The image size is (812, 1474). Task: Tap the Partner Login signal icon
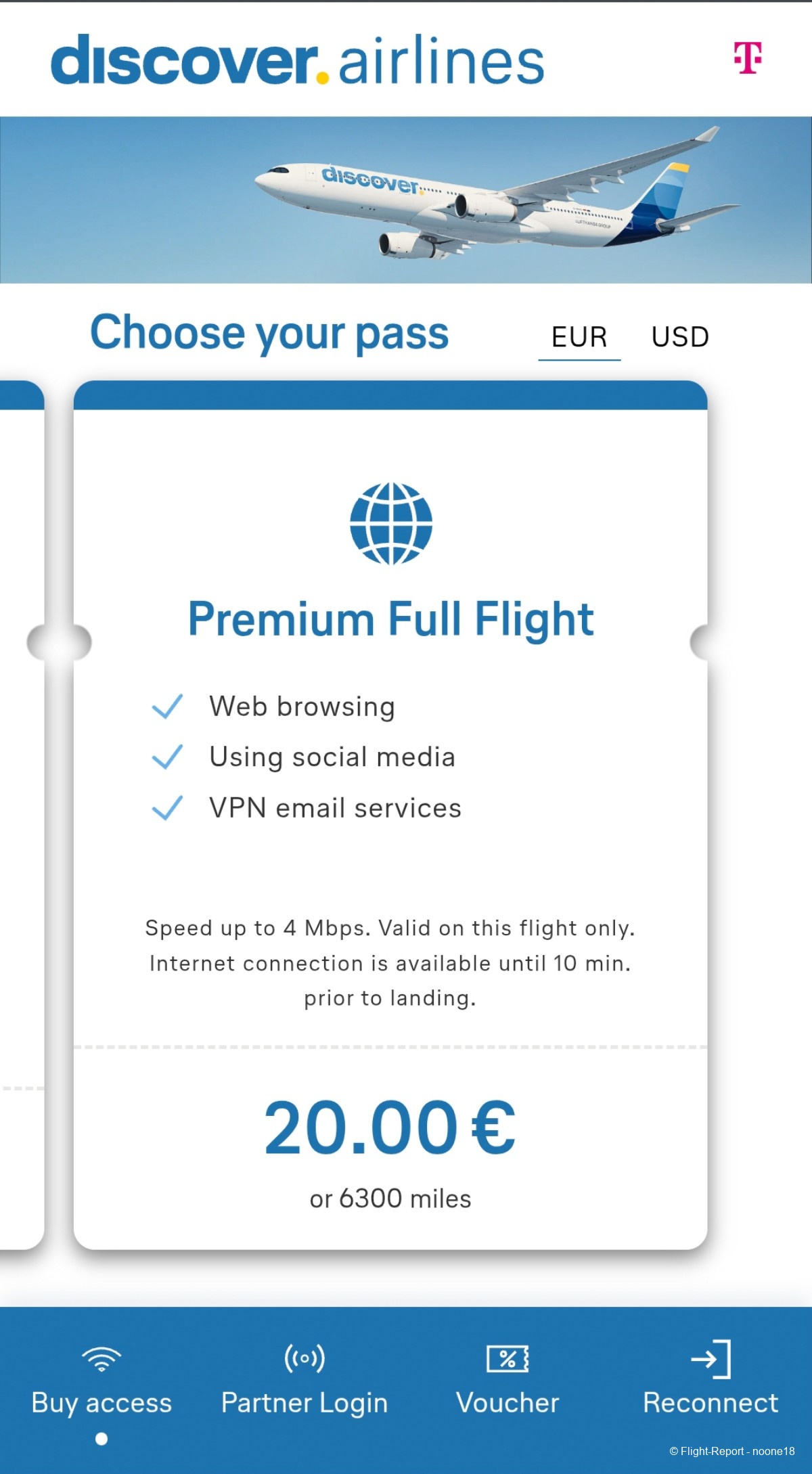(x=304, y=1358)
